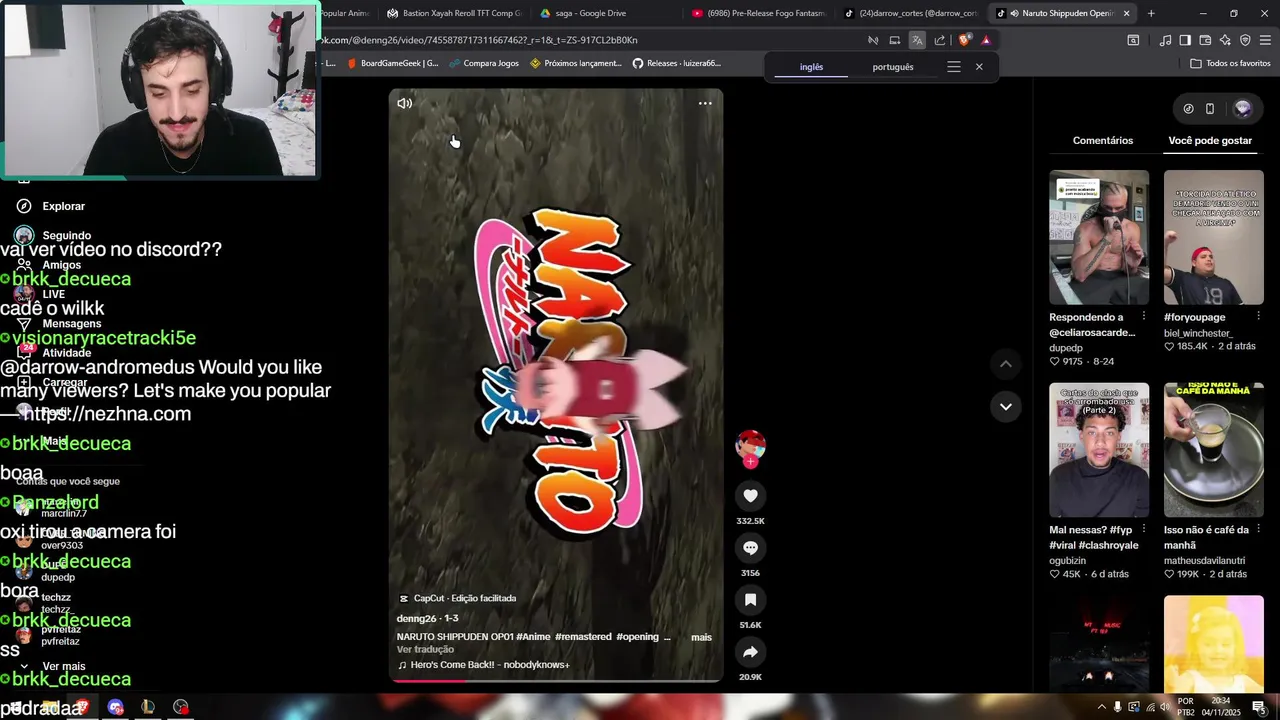Image resolution: width=1280 pixels, height=720 pixels.
Task: Click the share page icon in address bar
Action: 940,40
